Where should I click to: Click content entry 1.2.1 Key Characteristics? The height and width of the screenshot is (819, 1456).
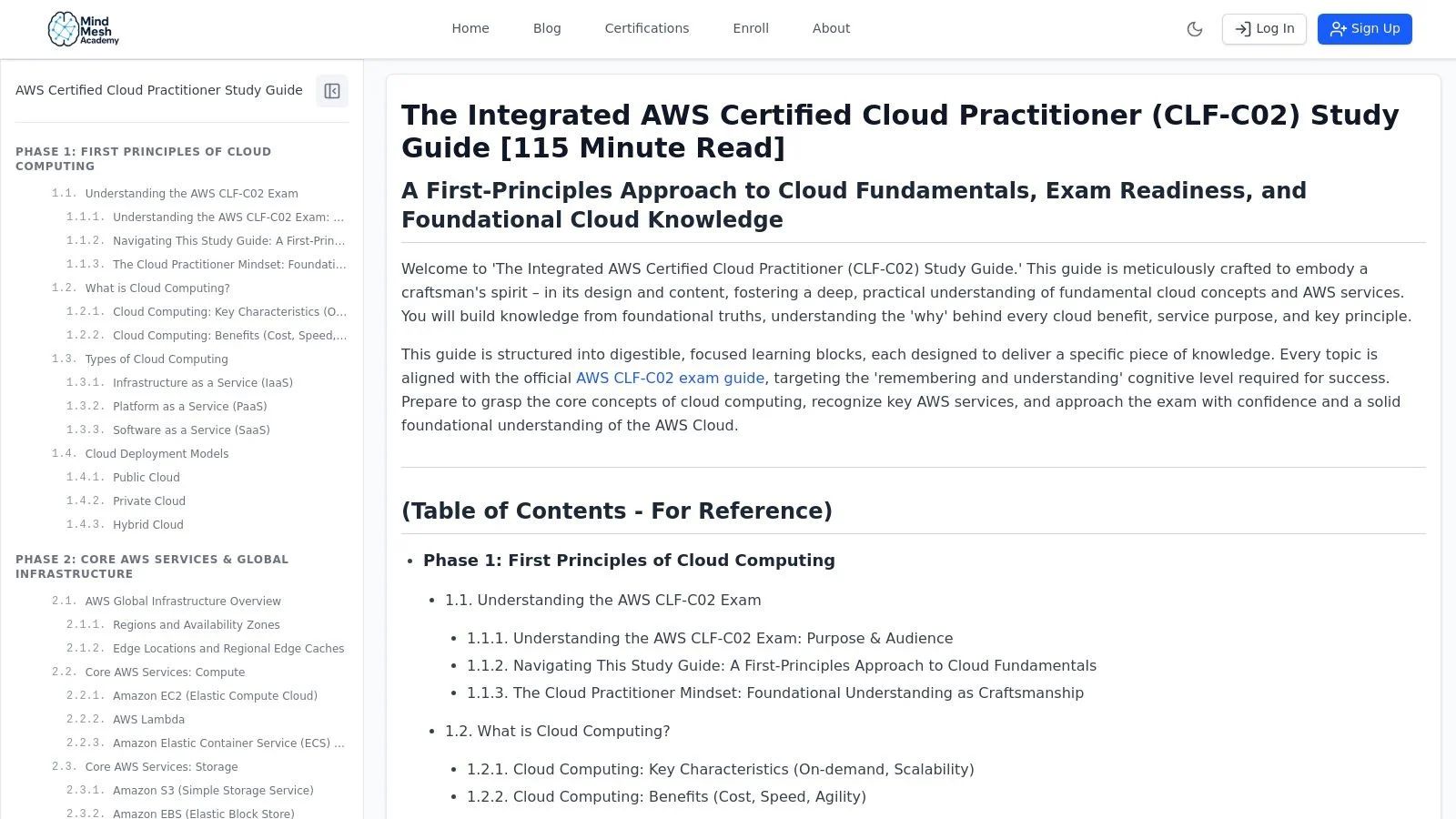tap(721, 770)
